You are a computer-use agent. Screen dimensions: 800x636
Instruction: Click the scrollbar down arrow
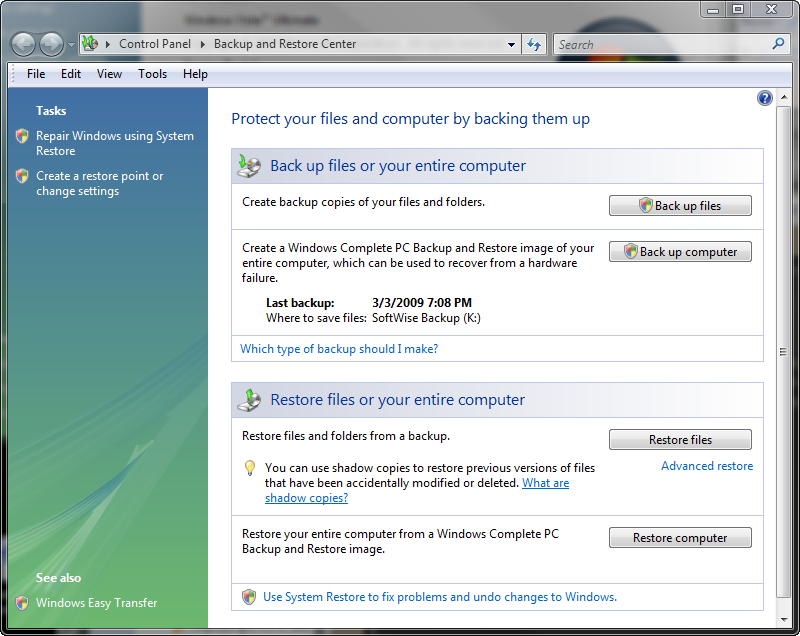pyautogui.click(x=784, y=620)
